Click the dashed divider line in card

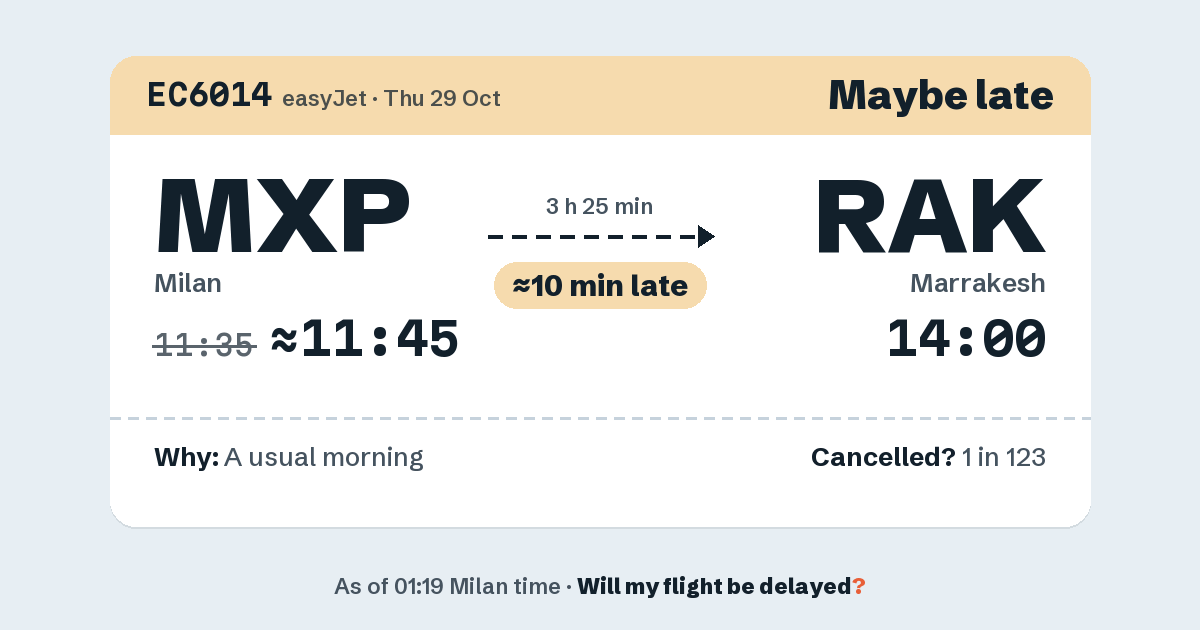pos(600,418)
